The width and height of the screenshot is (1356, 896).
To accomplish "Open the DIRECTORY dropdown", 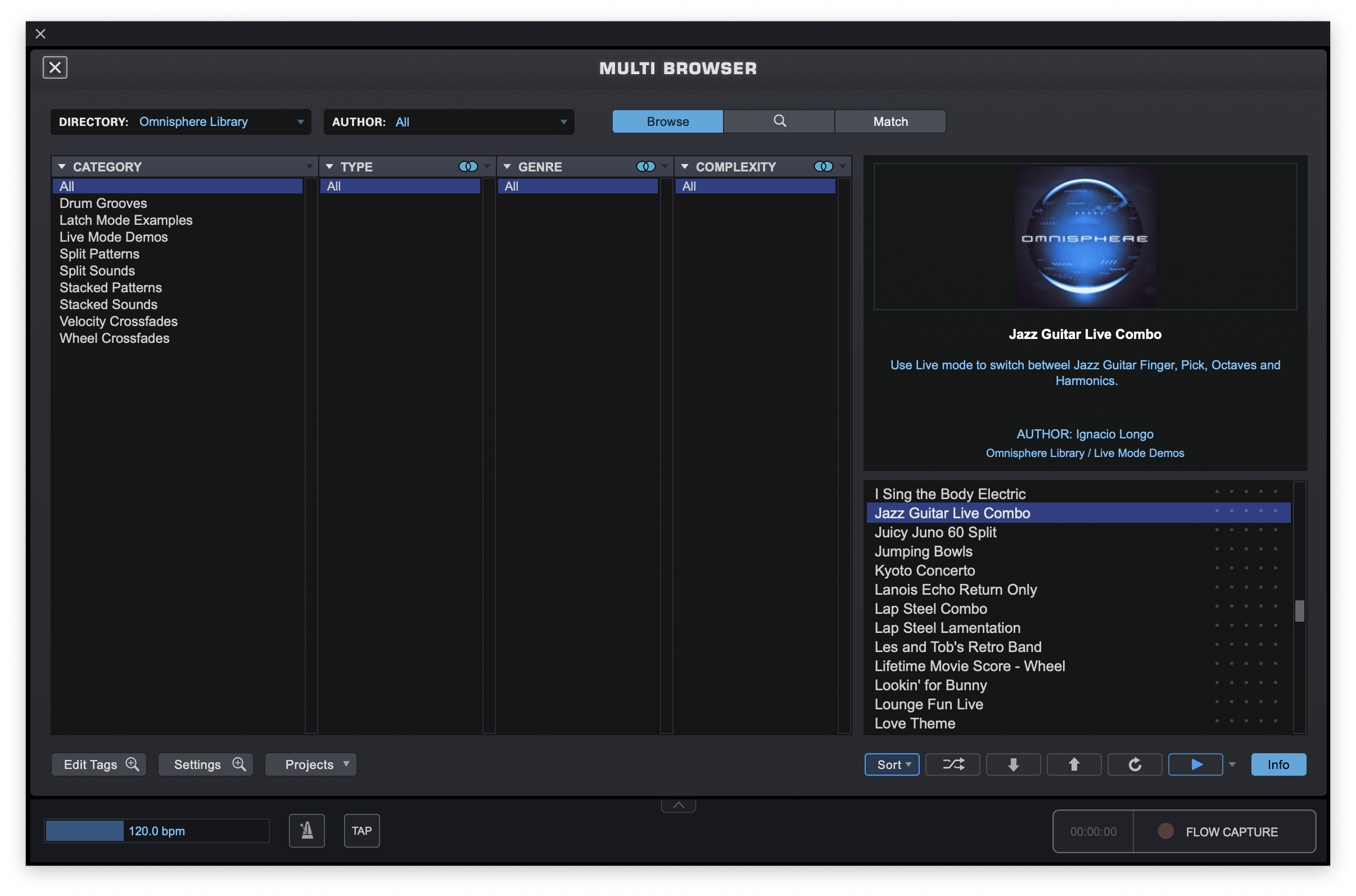I will pos(181,122).
